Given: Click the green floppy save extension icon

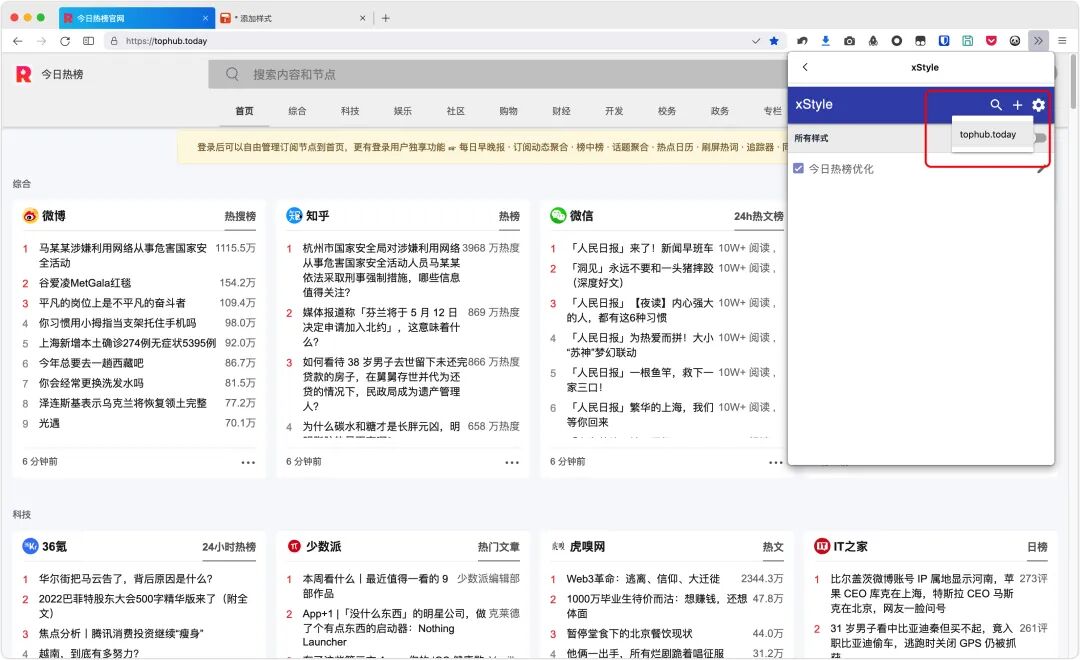Looking at the screenshot, I should 968,41.
